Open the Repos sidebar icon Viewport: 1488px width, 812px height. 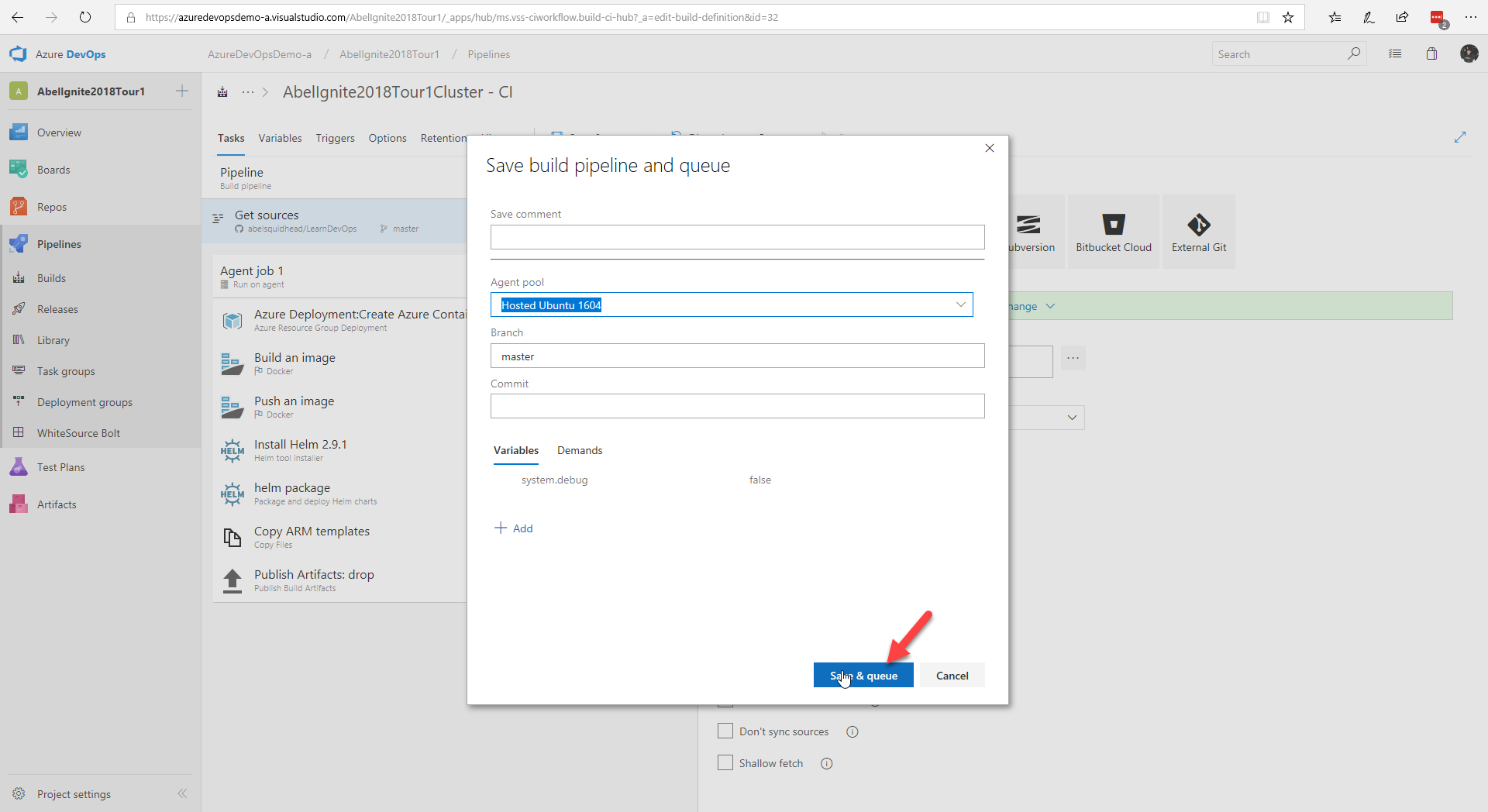pos(19,207)
